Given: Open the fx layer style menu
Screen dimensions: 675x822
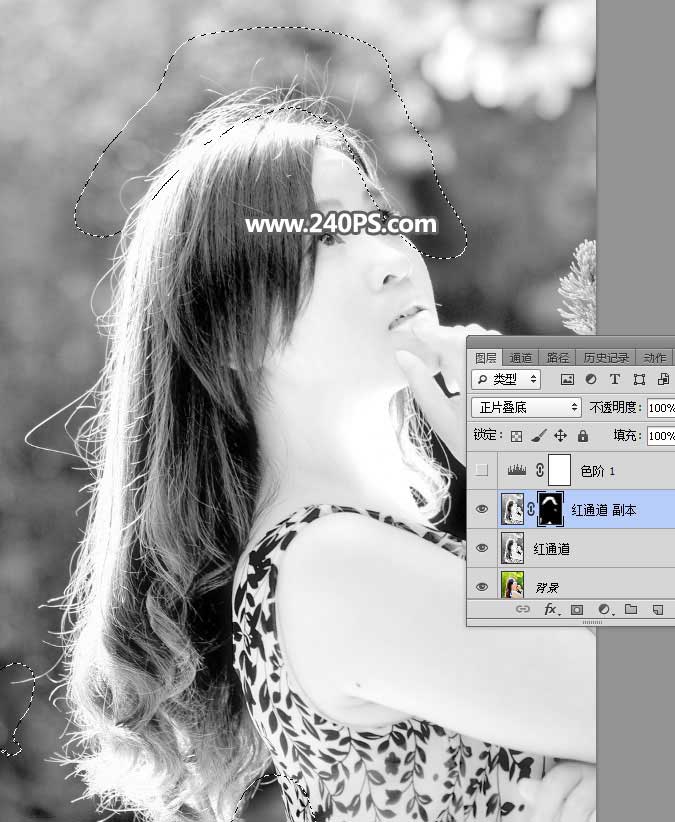Looking at the screenshot, I should point(550,609).
